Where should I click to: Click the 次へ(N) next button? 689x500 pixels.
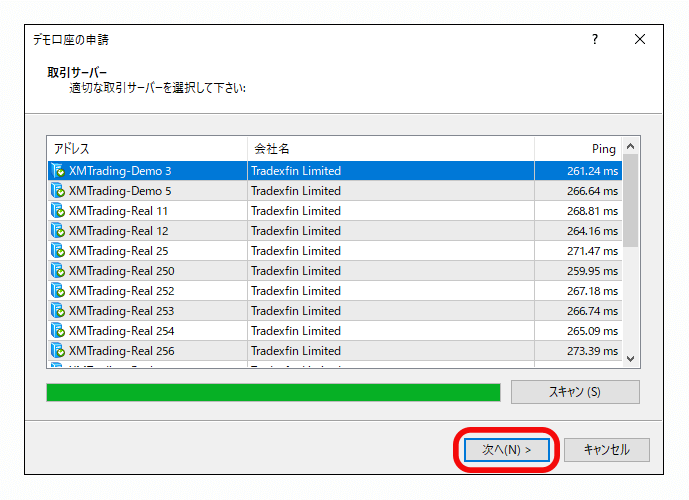click(x=507, y=449)
